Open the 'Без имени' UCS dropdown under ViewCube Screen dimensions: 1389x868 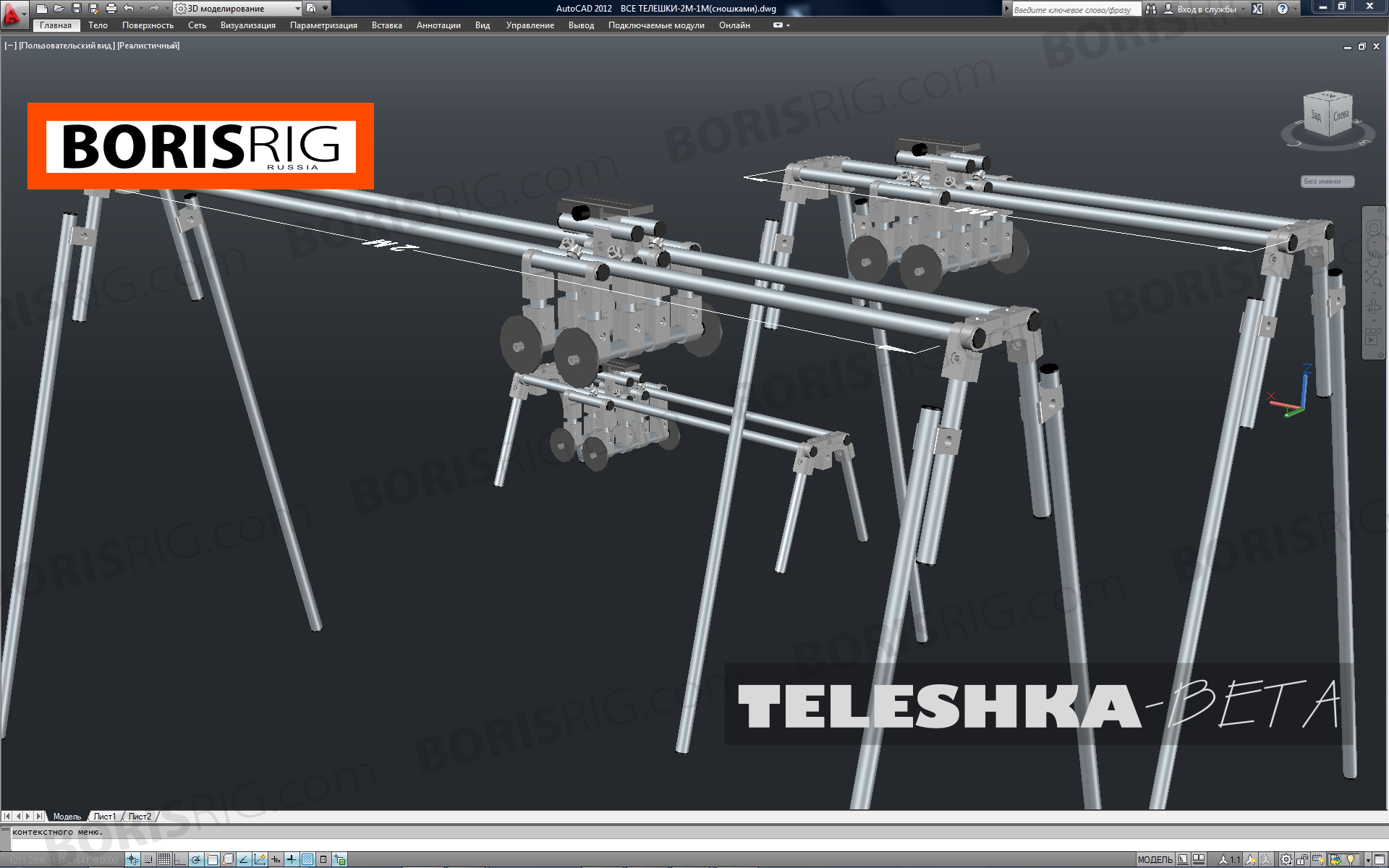pyautogui.click(x=1328, y=182)
